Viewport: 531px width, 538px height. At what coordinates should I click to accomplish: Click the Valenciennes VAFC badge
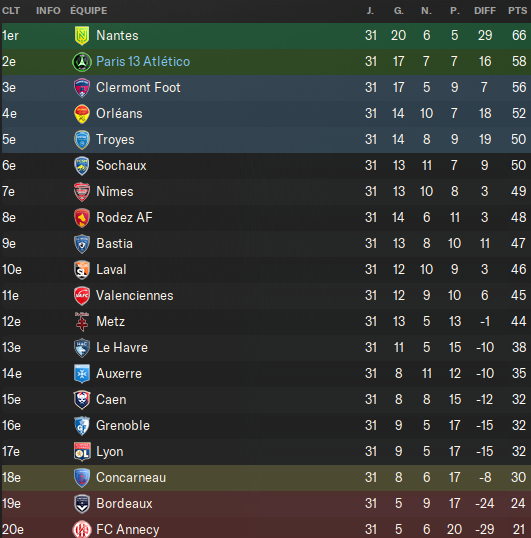coord(82,296)
